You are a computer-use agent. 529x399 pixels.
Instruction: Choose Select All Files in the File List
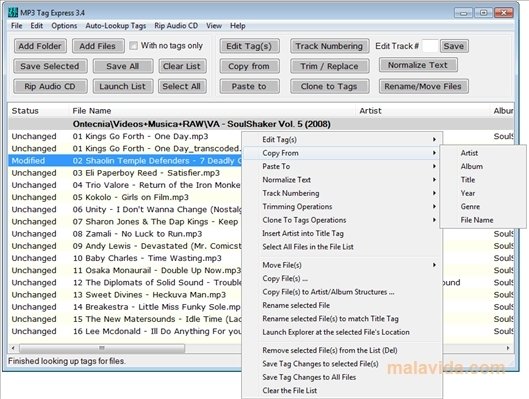(342, 247)
